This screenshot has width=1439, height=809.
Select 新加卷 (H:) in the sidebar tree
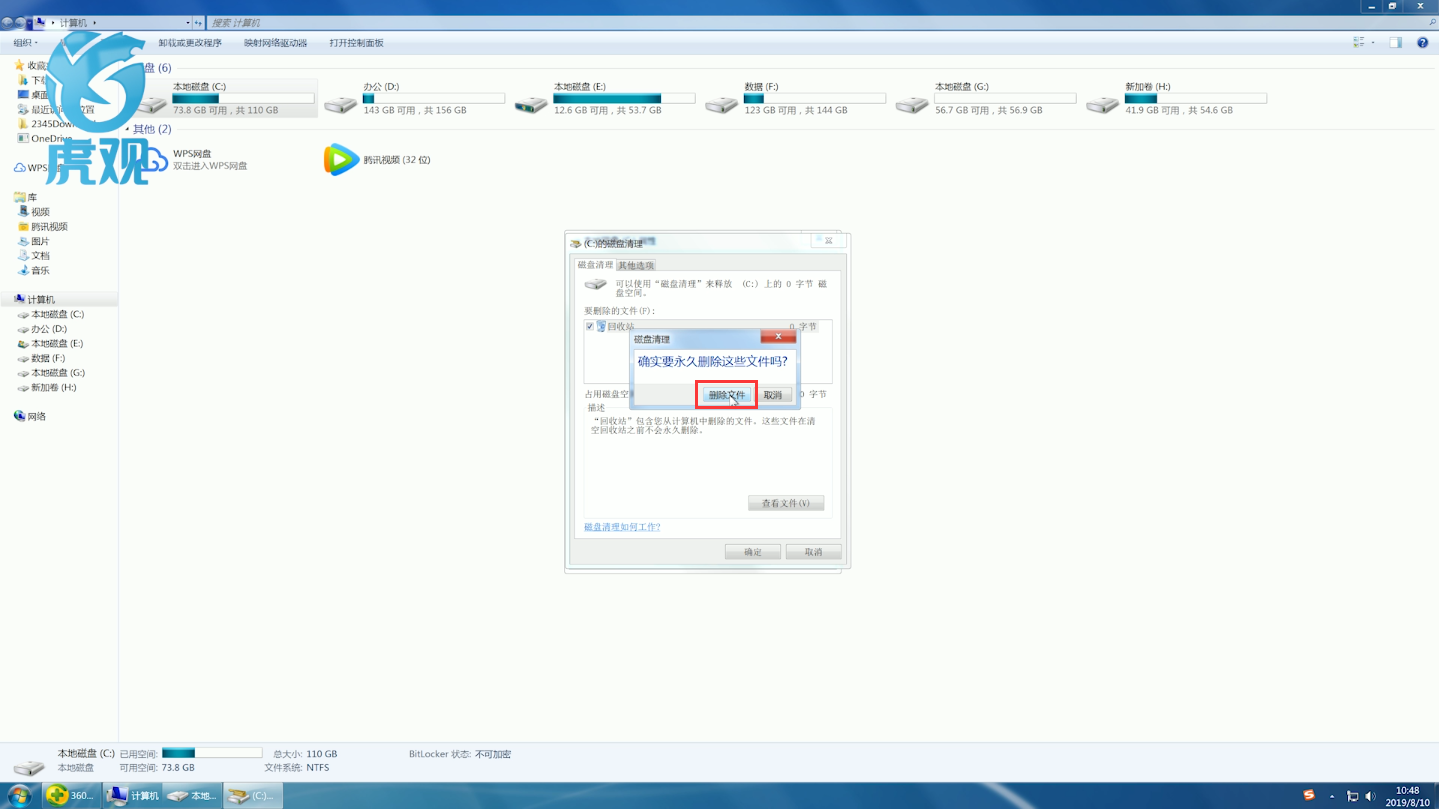[x=47, y=388]
